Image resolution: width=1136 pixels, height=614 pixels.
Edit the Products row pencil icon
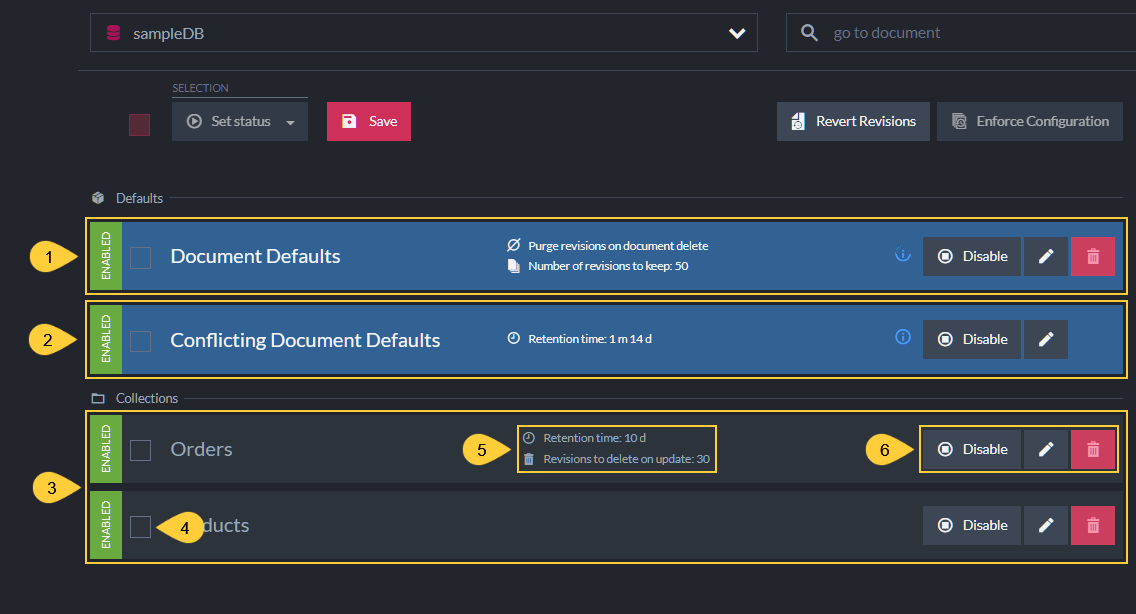[1045, 526]
